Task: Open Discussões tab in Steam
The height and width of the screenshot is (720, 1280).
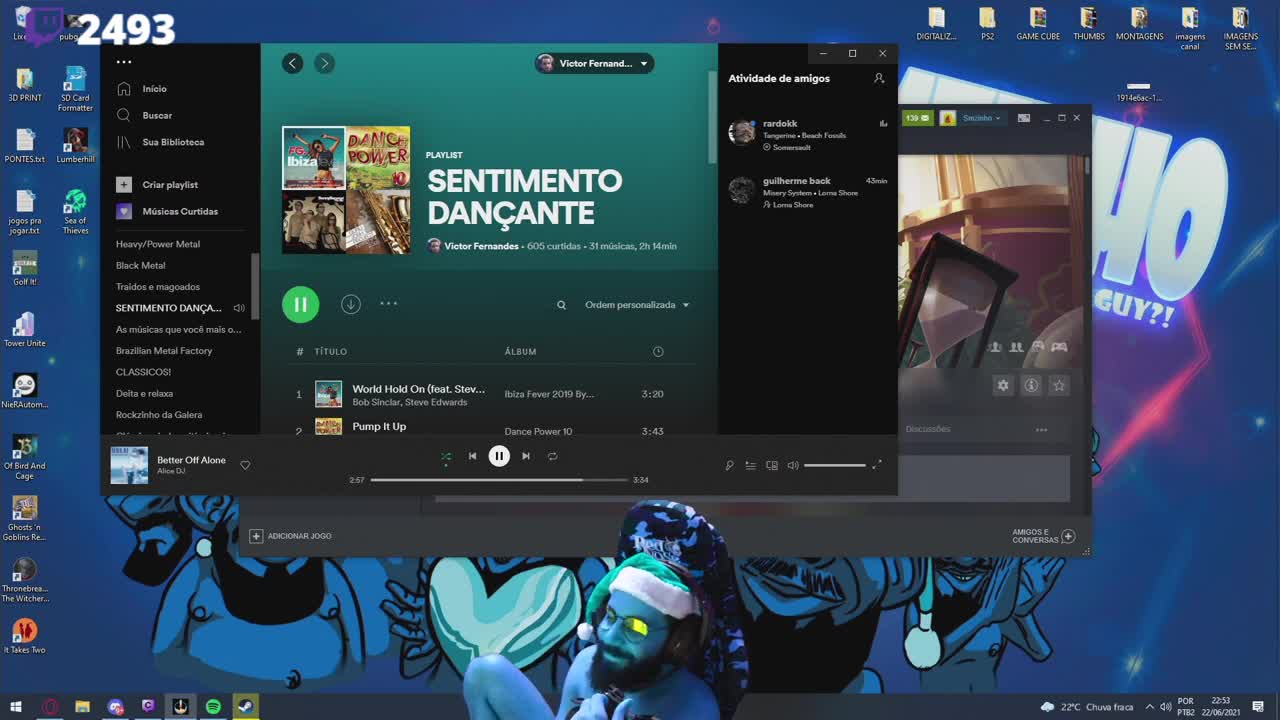Action: pos(928,429)
